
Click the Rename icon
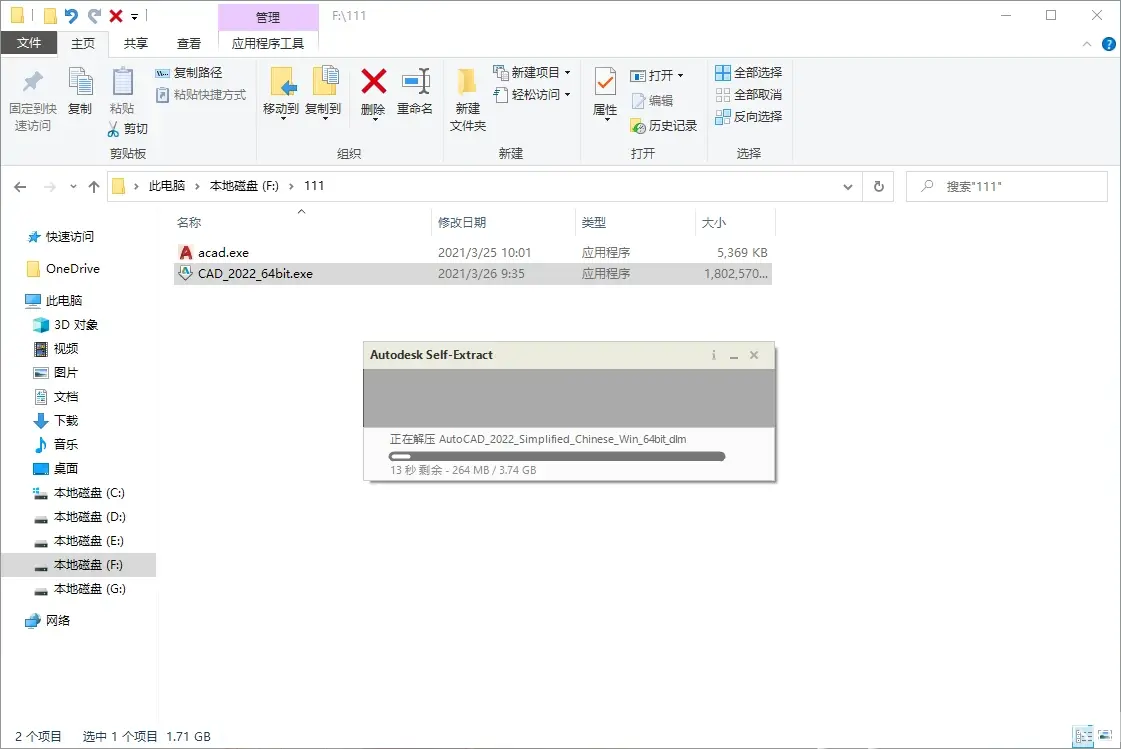(415, 81)
